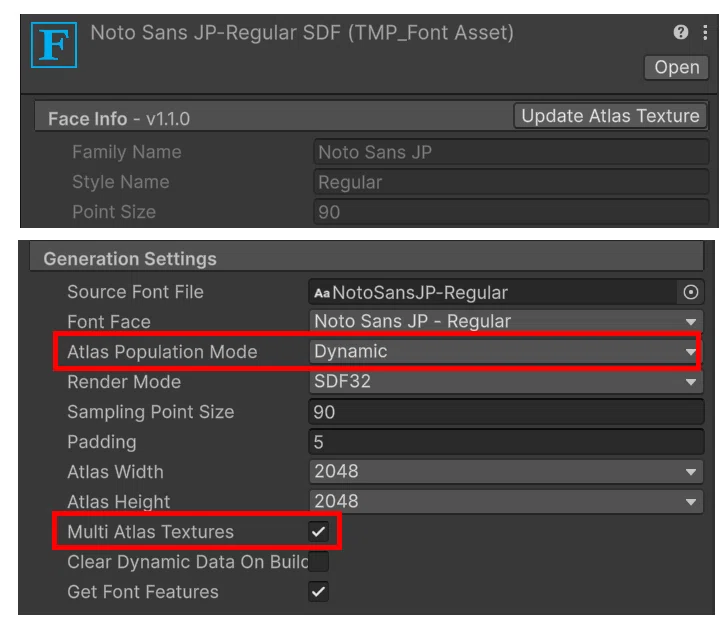This screenshot has width=727, height=628.
Task: Toggle Multi Atlas Textures checkbox
Action: 319,532
